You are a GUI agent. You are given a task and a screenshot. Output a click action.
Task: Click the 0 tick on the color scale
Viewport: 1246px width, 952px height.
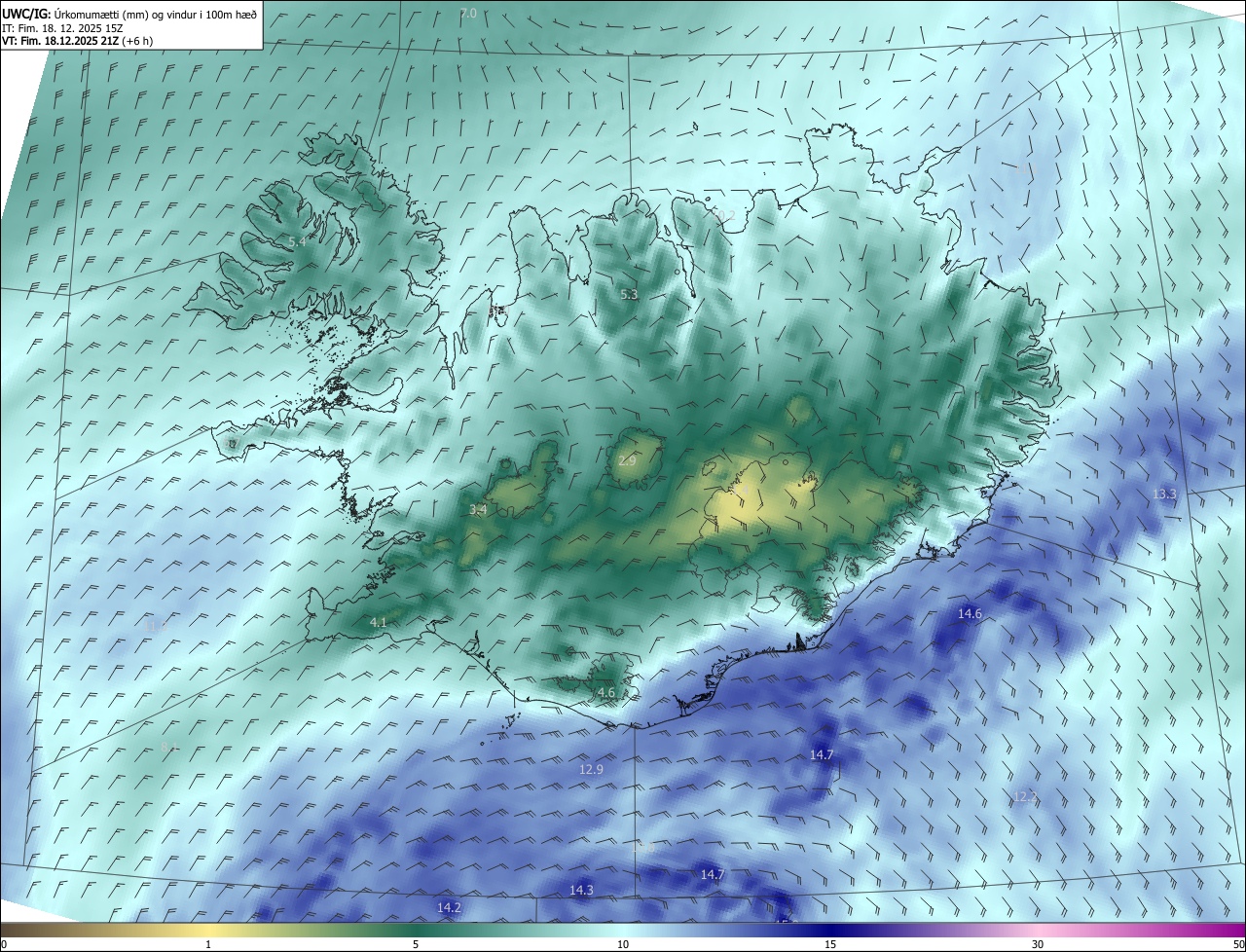click(4, 945)
